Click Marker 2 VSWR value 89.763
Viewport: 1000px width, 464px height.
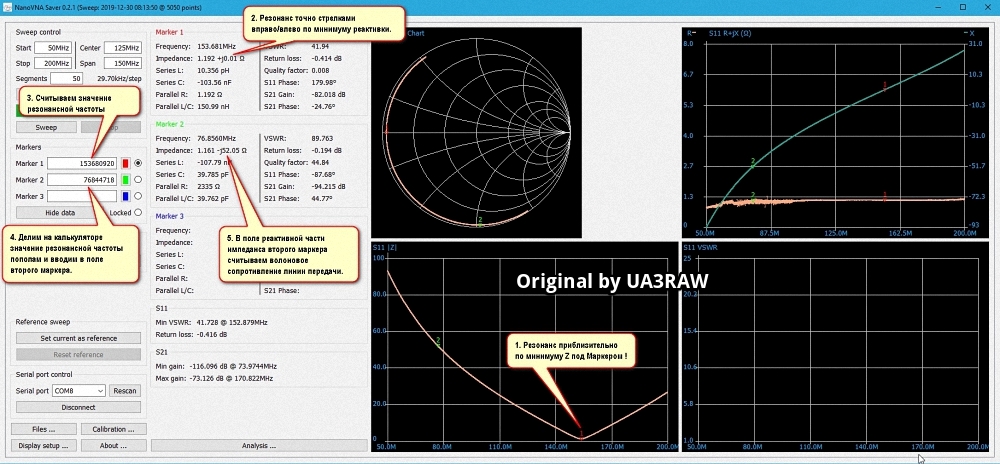point(323,138)
